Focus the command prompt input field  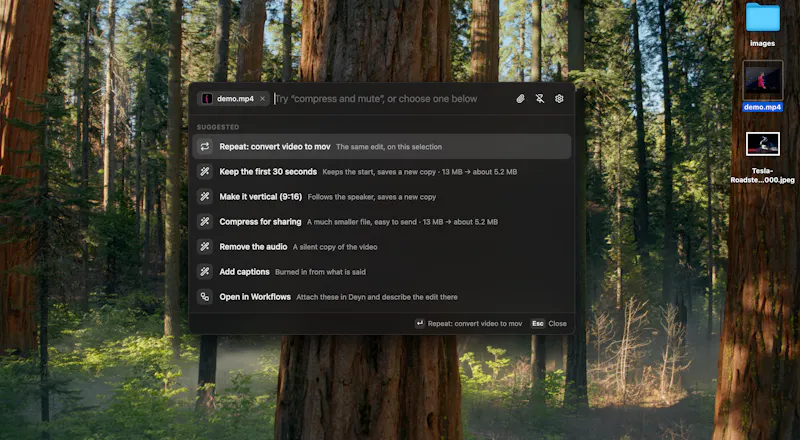390,99
